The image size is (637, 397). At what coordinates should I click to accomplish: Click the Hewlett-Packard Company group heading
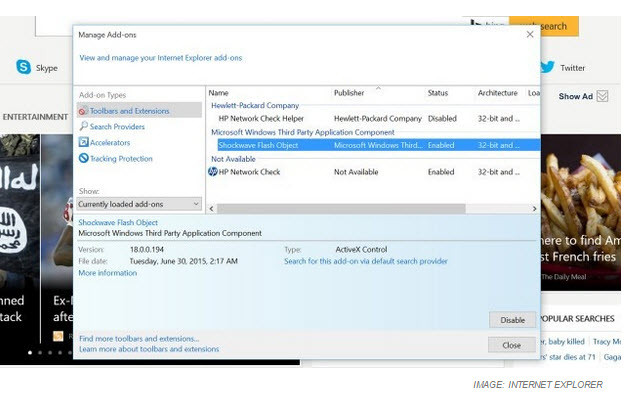click(255, 106)
